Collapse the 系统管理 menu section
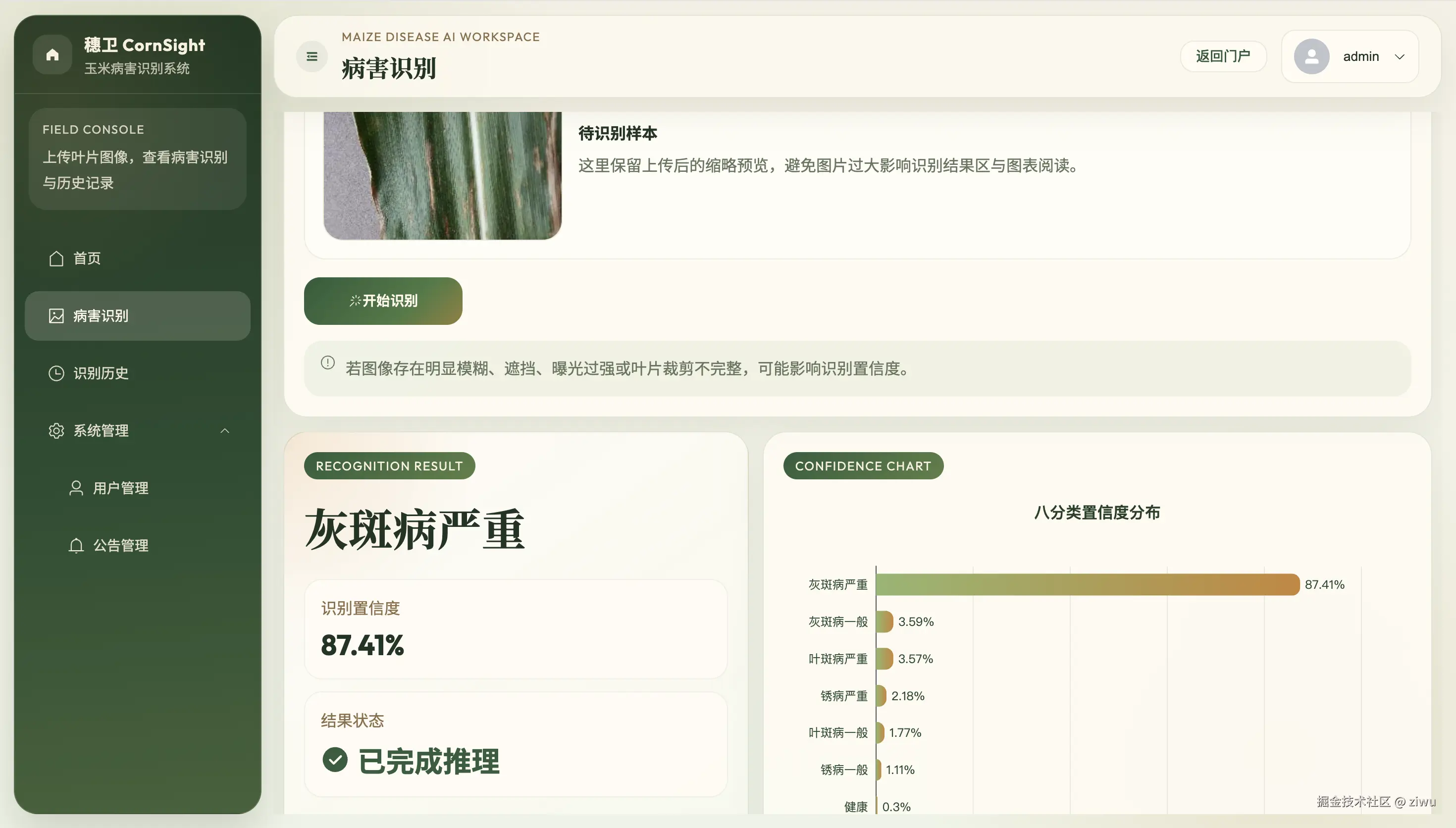 tap(224, 430)
